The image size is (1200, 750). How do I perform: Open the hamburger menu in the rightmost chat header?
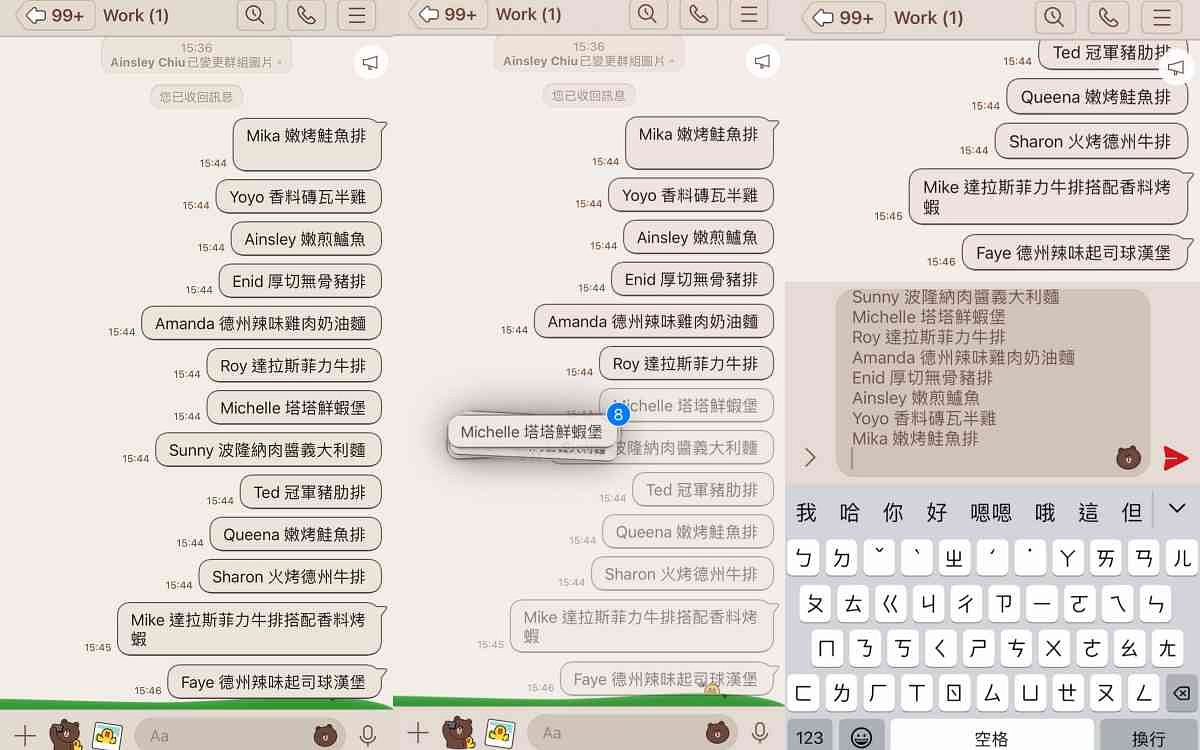(1161, 17)
